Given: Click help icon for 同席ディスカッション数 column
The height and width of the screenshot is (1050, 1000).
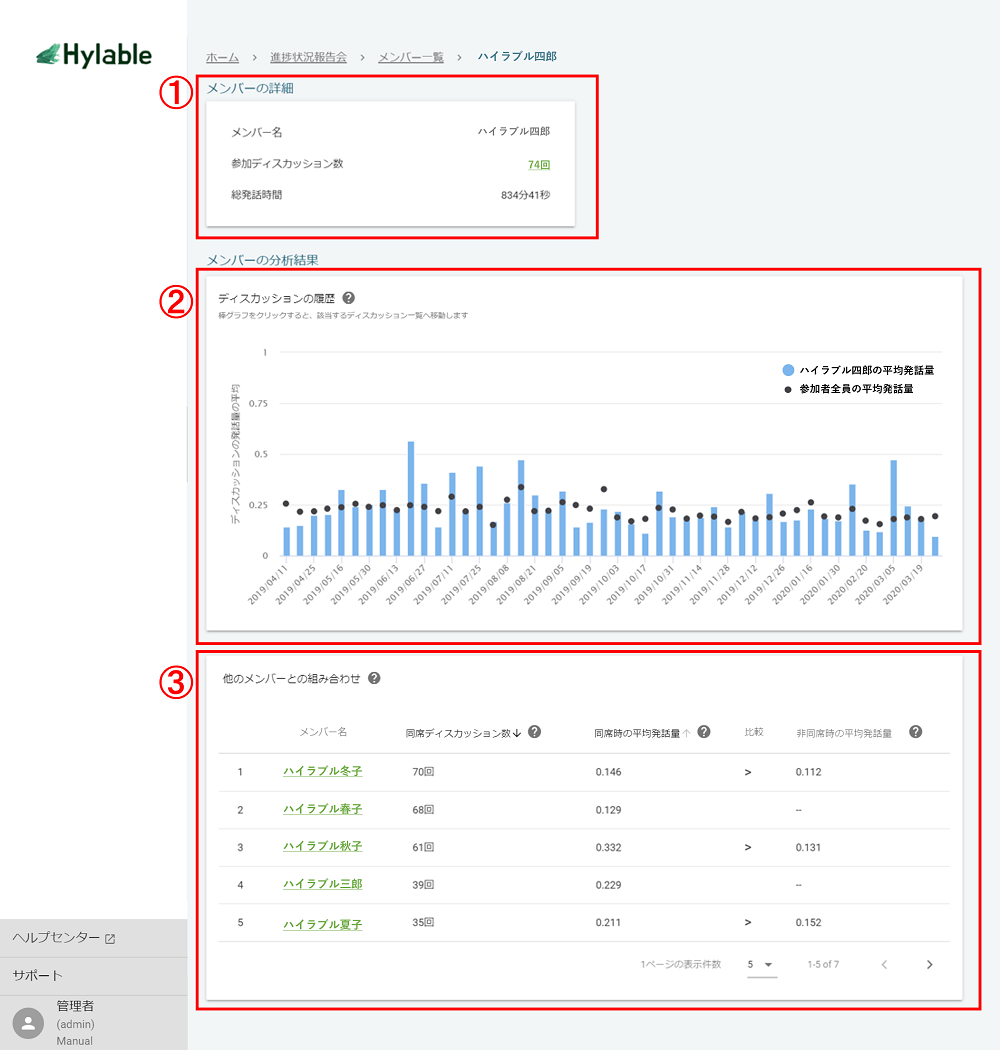Looking at the screenshot, I should [x=534, y=732].
